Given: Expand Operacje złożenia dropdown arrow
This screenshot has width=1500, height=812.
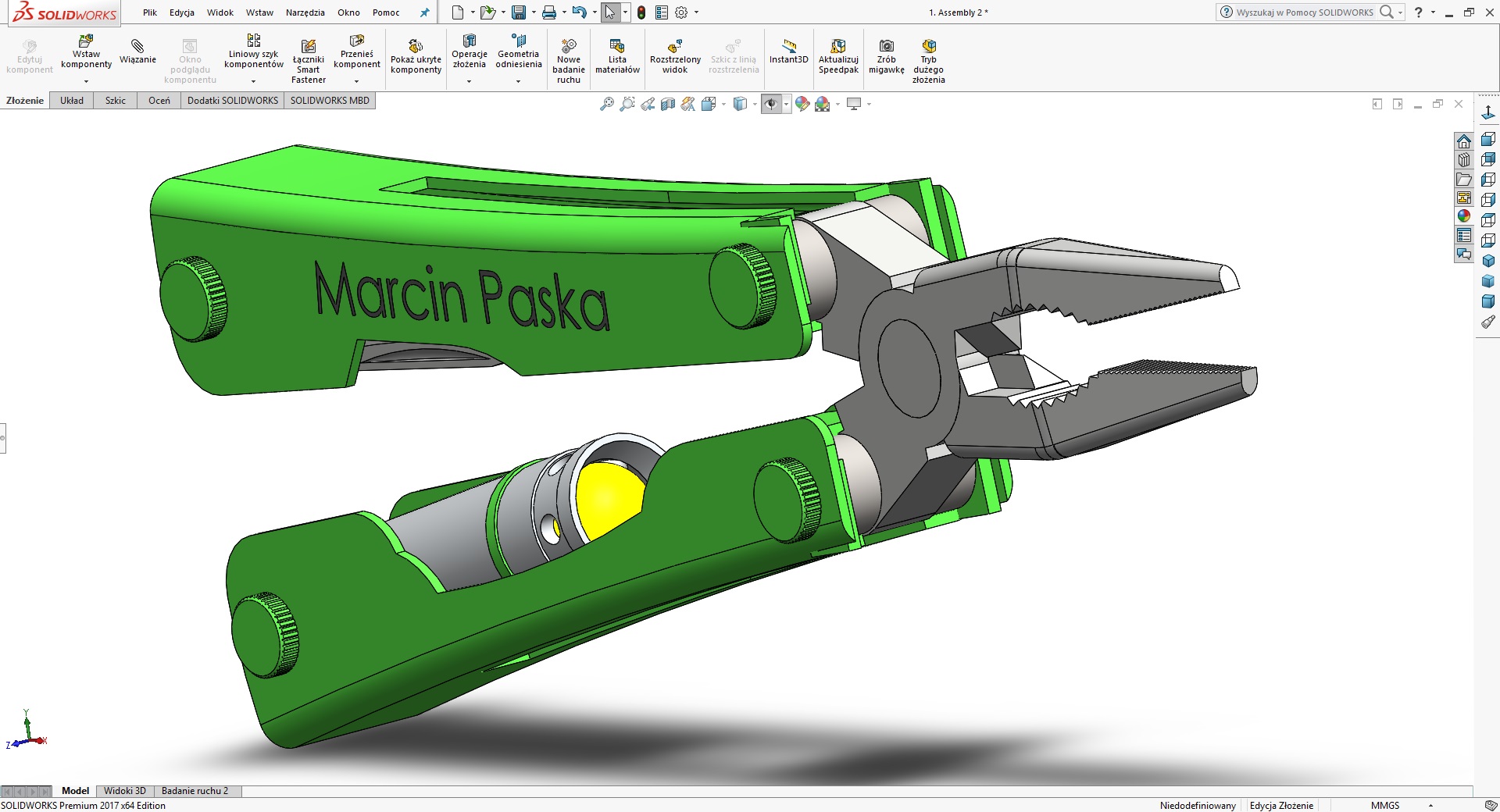Looking at the screenshot, I should (x=469, y=81).
